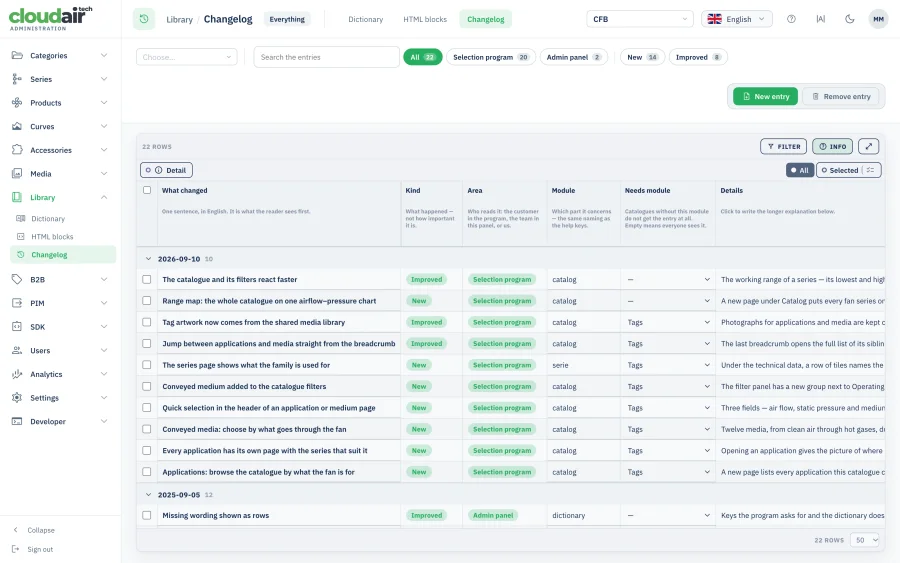Click the New entry button
This screenshot has width=900, height=563.
(765, 96)
